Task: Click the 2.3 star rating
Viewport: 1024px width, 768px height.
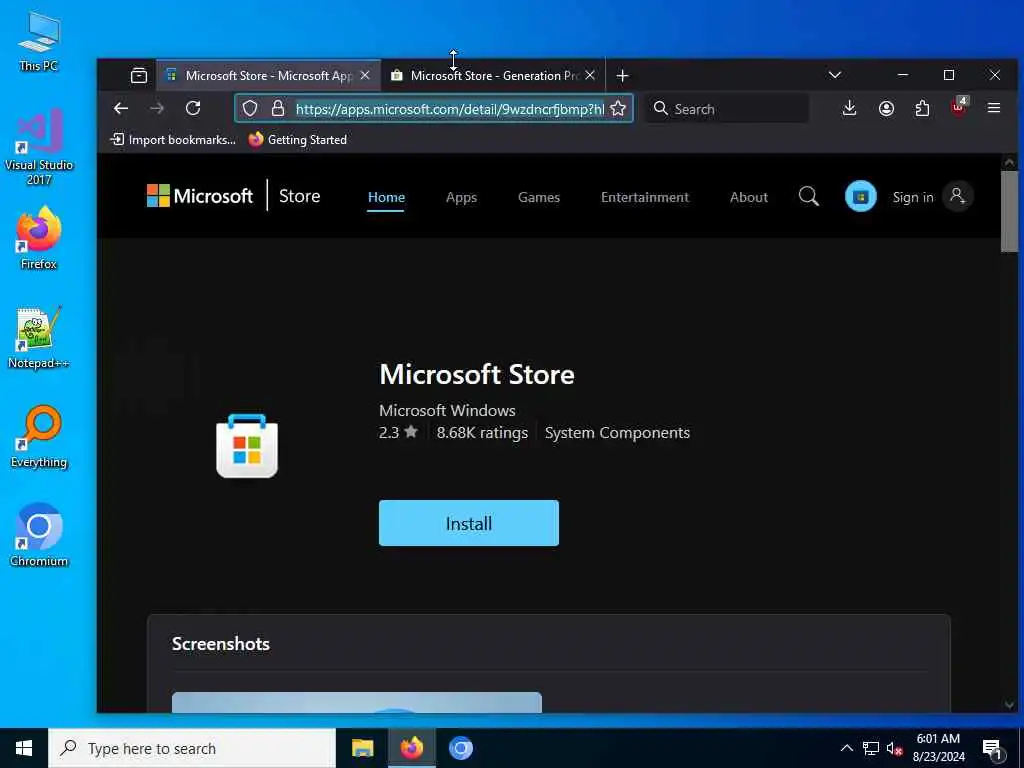Action: 398,433
